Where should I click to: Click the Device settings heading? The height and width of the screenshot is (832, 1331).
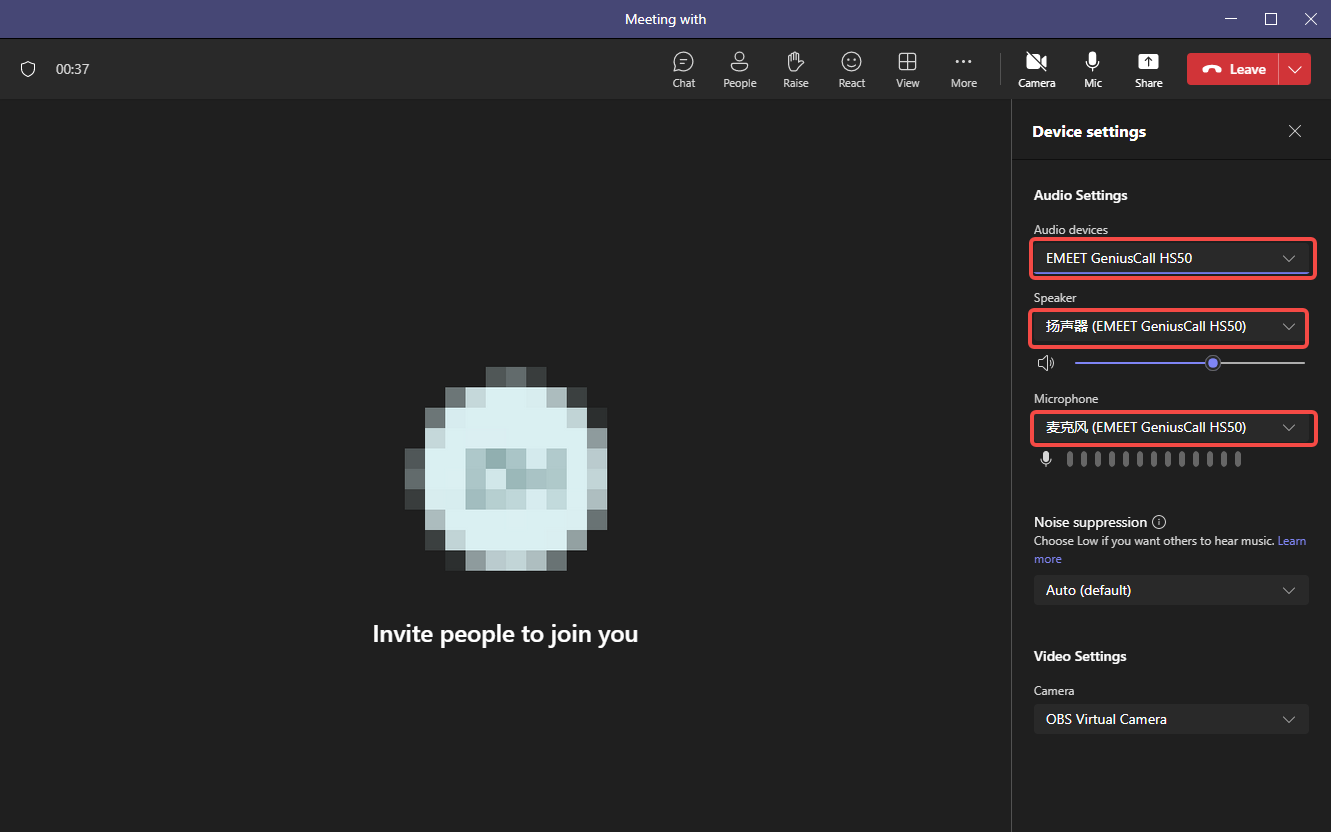coord(1089,131)
